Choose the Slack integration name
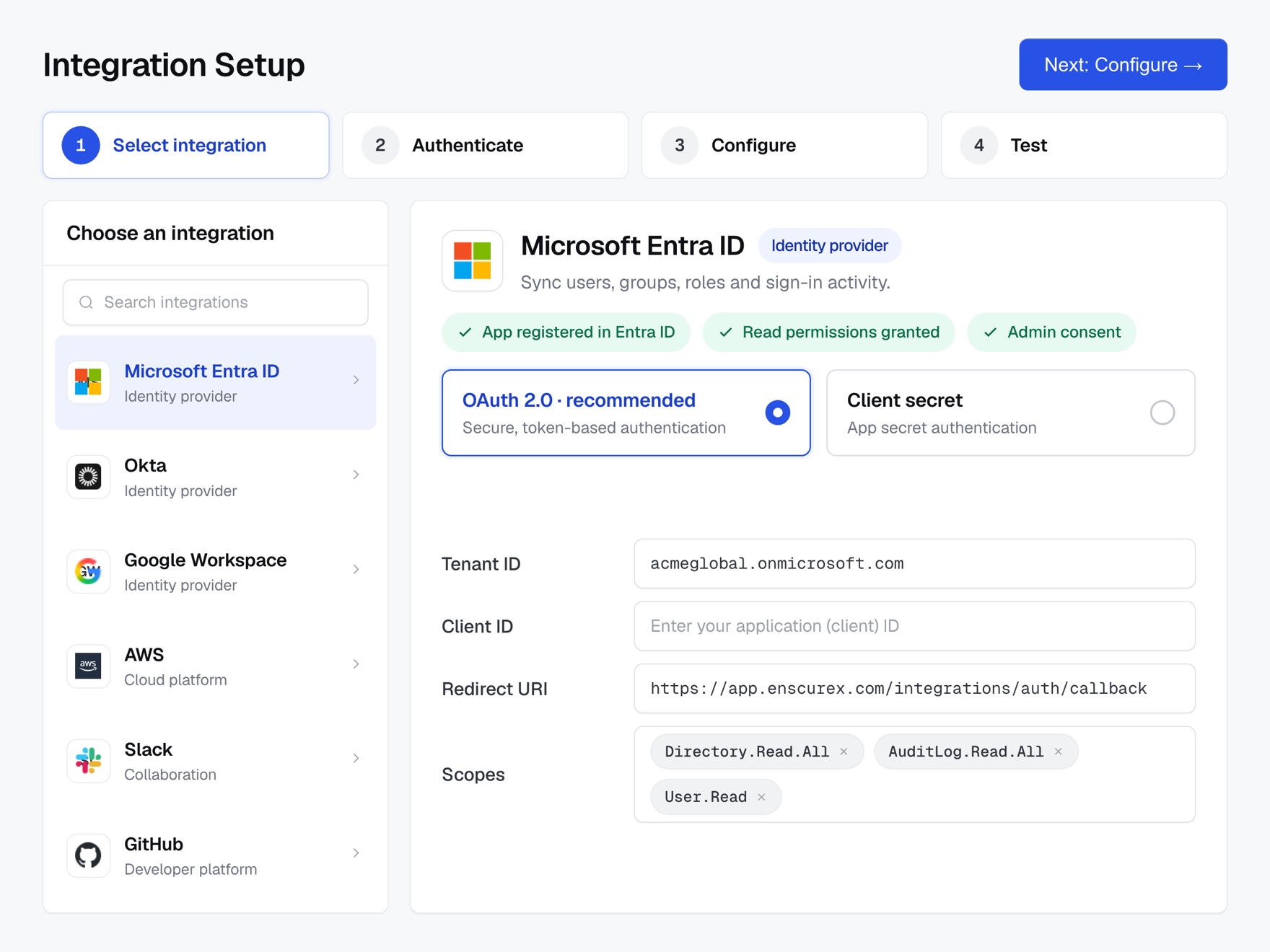This screenshot has height=952, width=1270. point(148,749)
